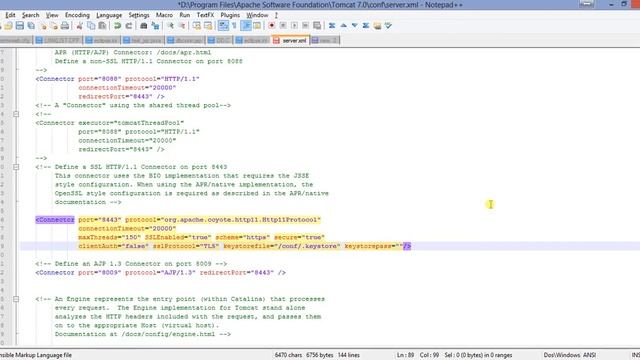
Task: Click the ANSI encoding status bar entry
Action: (589, 355)
